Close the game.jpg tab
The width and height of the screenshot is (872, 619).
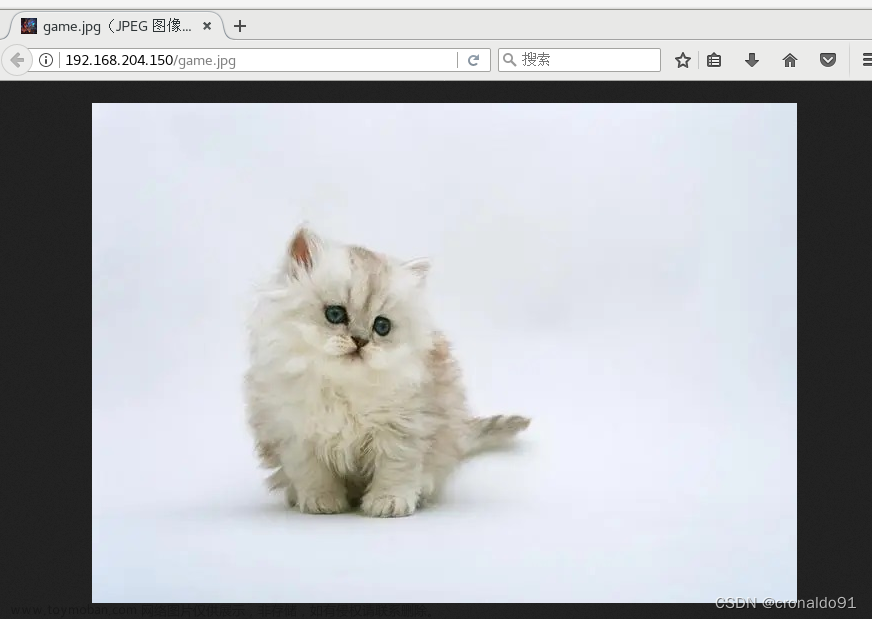(207, 26)
